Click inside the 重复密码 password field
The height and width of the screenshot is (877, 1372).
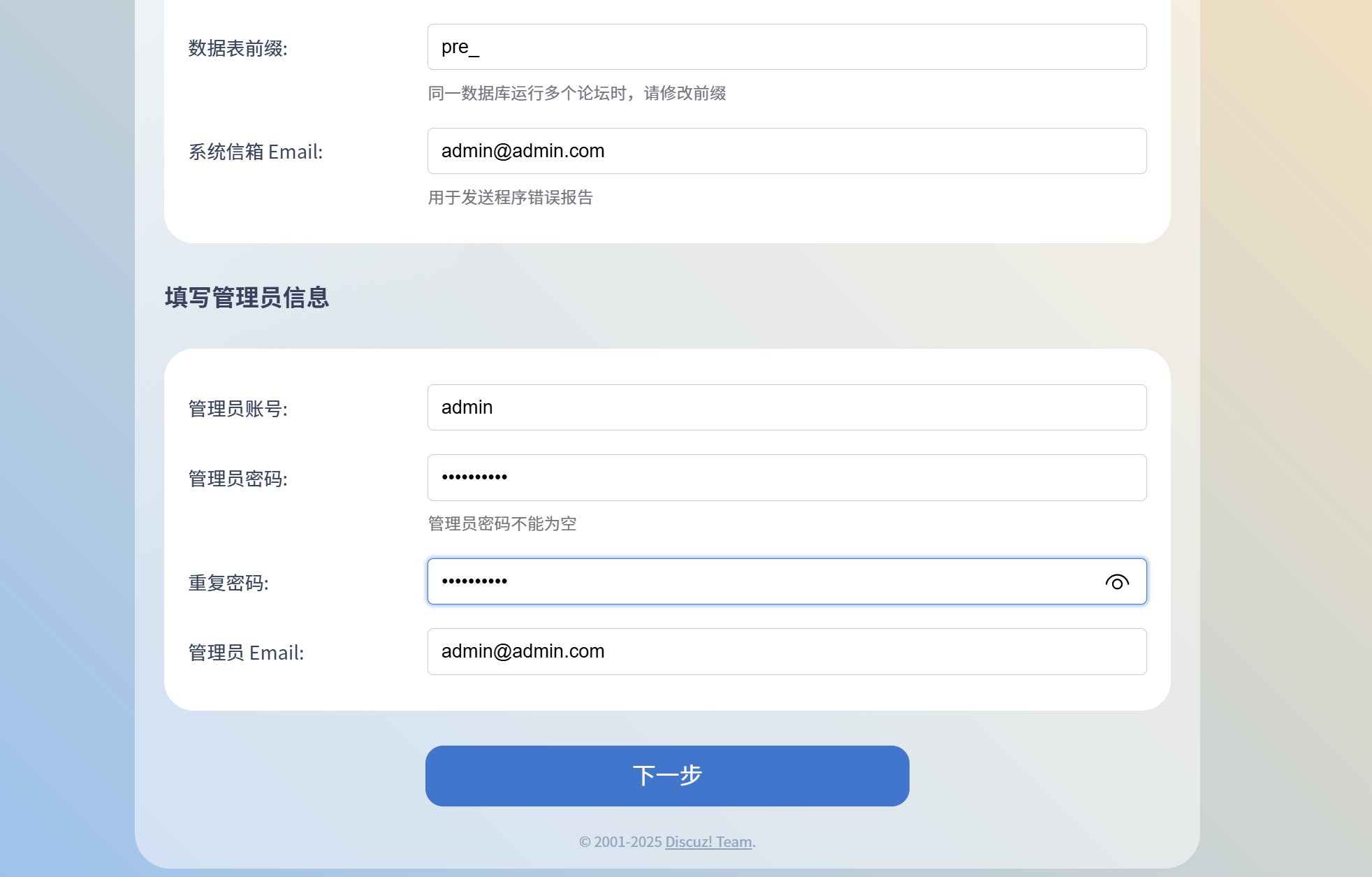click(x=761, y=581)
